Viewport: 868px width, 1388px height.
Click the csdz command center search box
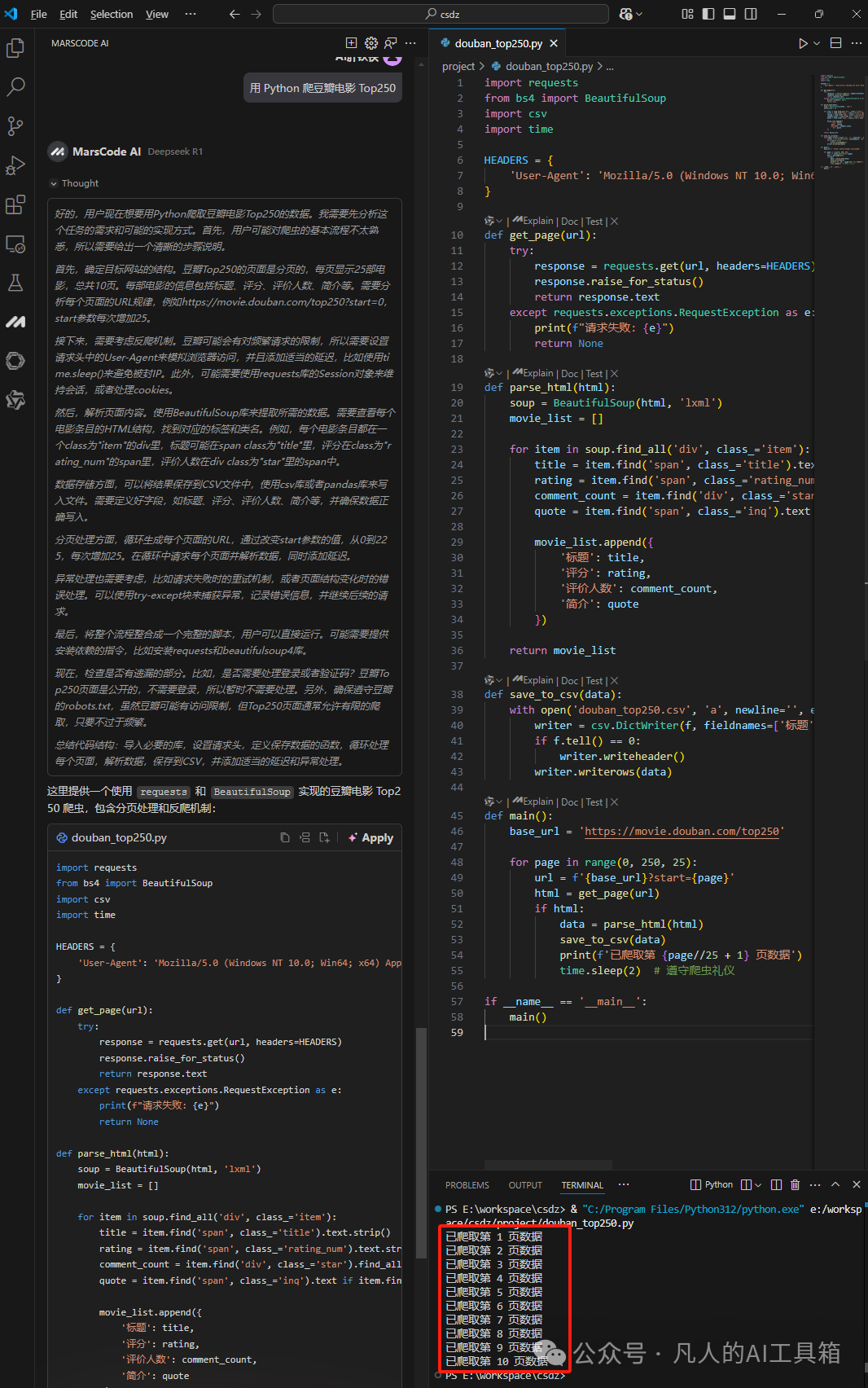(441, 14)
